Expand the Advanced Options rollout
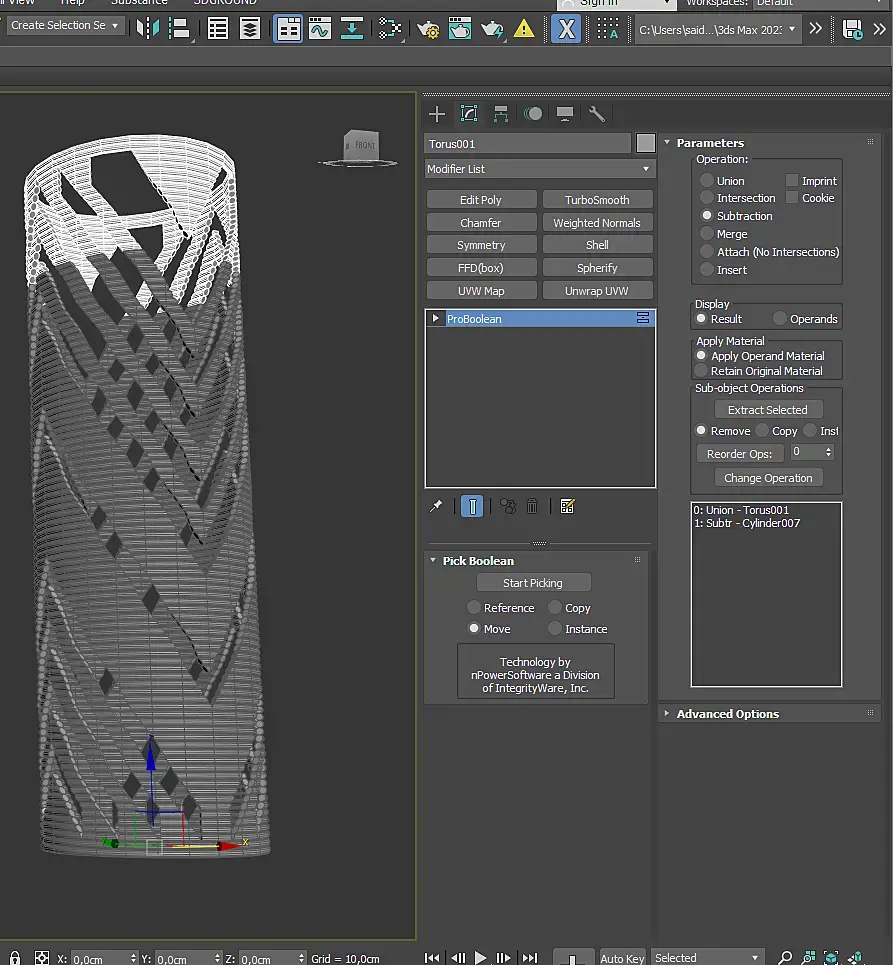 coord(727,714)
